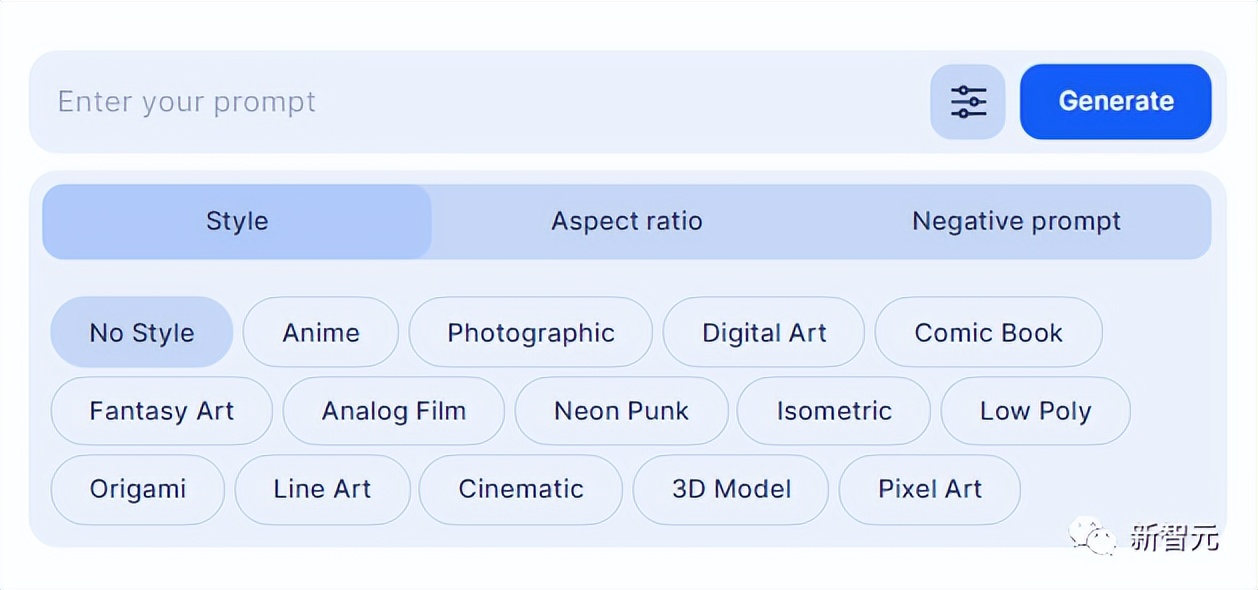Select the Origami style

coord(138,489)
